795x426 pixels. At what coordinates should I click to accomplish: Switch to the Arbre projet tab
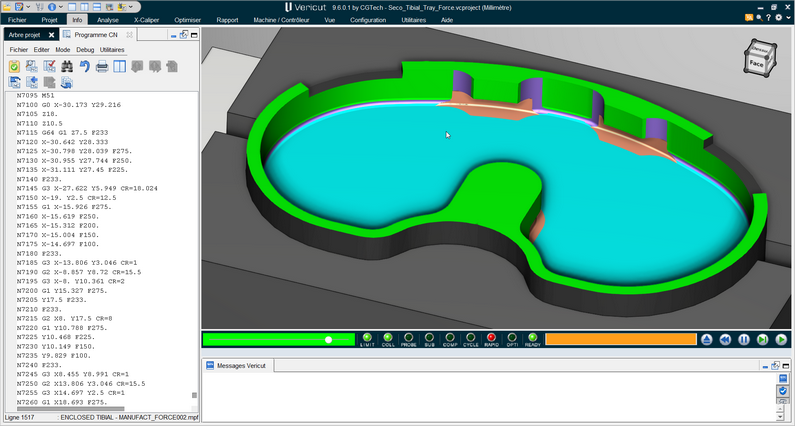pos(25,34)
